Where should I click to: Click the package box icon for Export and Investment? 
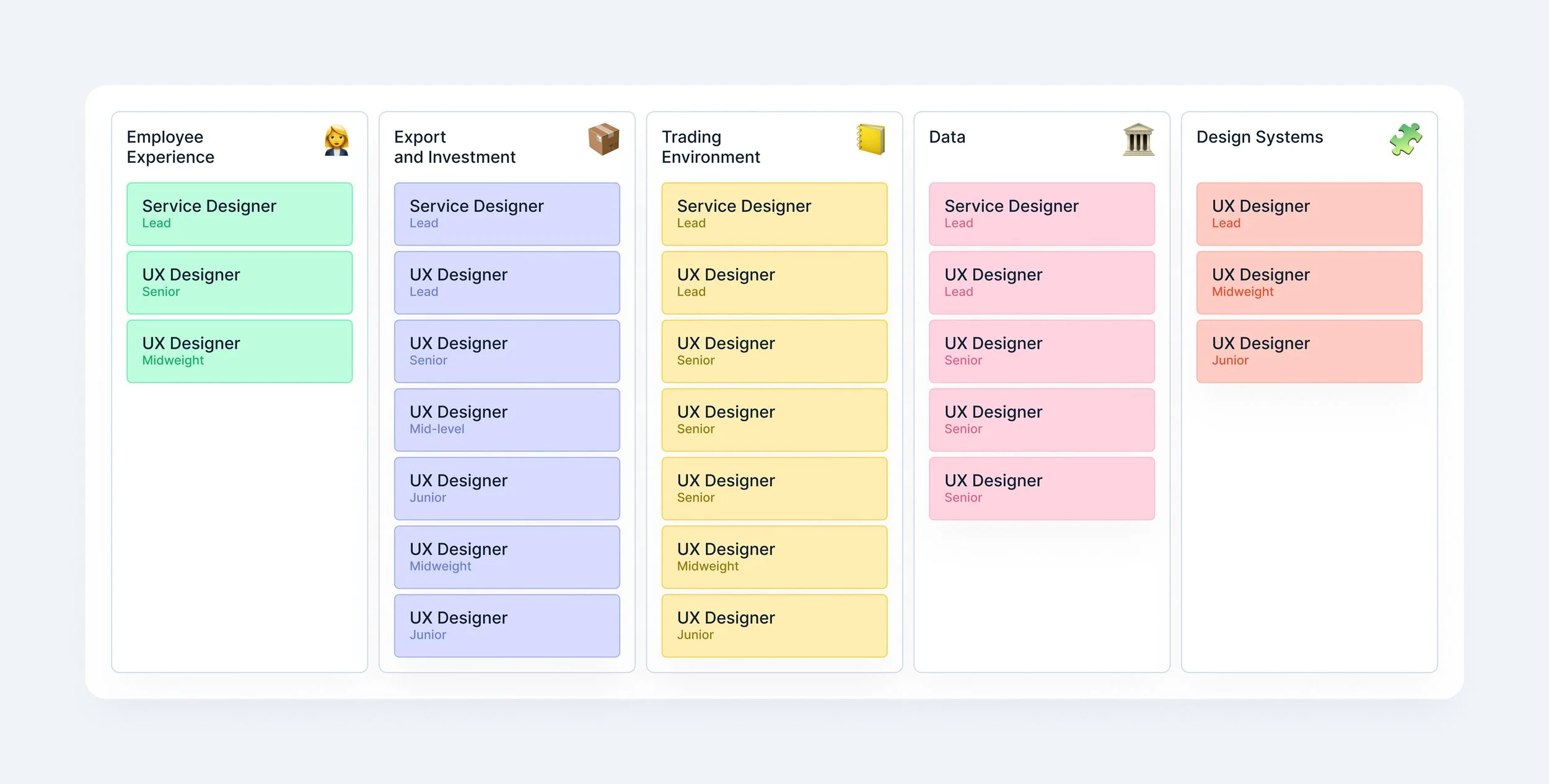pos(603,139)
